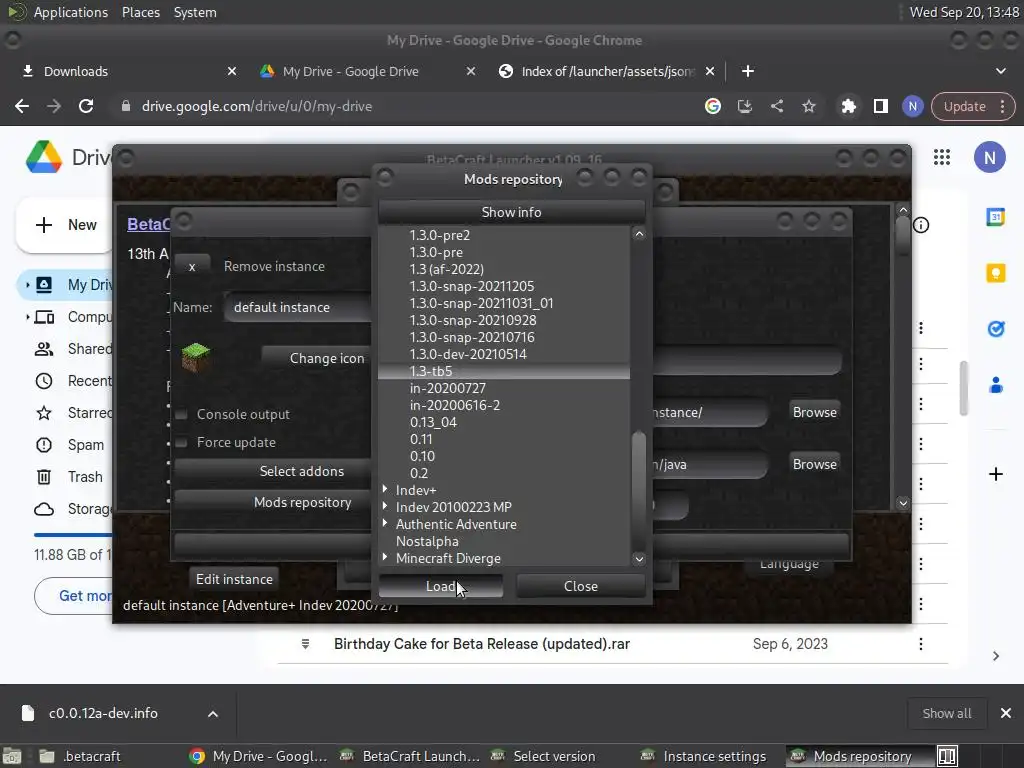Open options for Birthday Cake rar file
Image resolution: width=1024 pixels, height=768 pixels.
pos(921,644)
